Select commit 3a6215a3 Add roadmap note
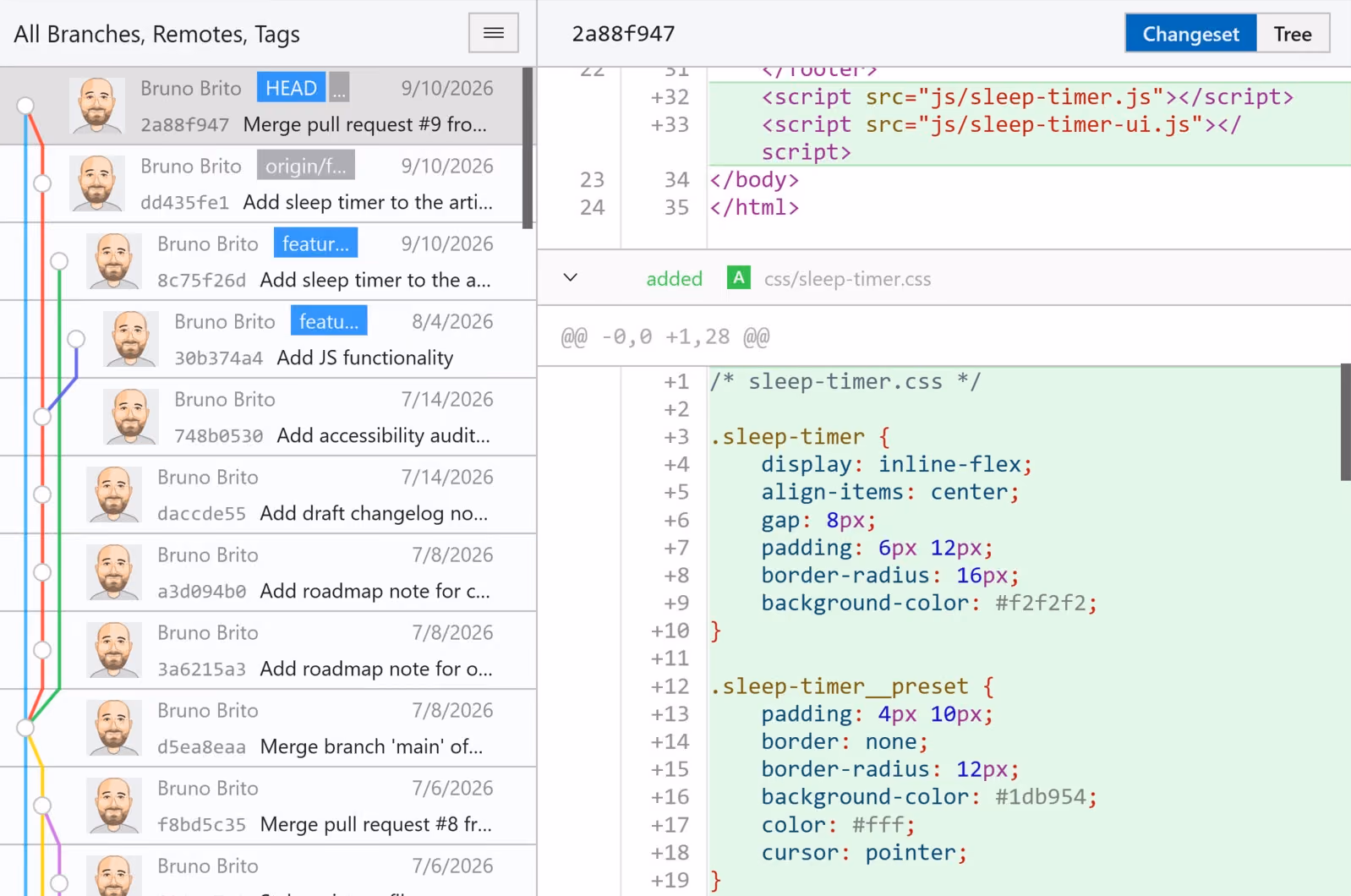This screenshot has width=1351, height=896. pyautogui.click(x=268, y=650)
